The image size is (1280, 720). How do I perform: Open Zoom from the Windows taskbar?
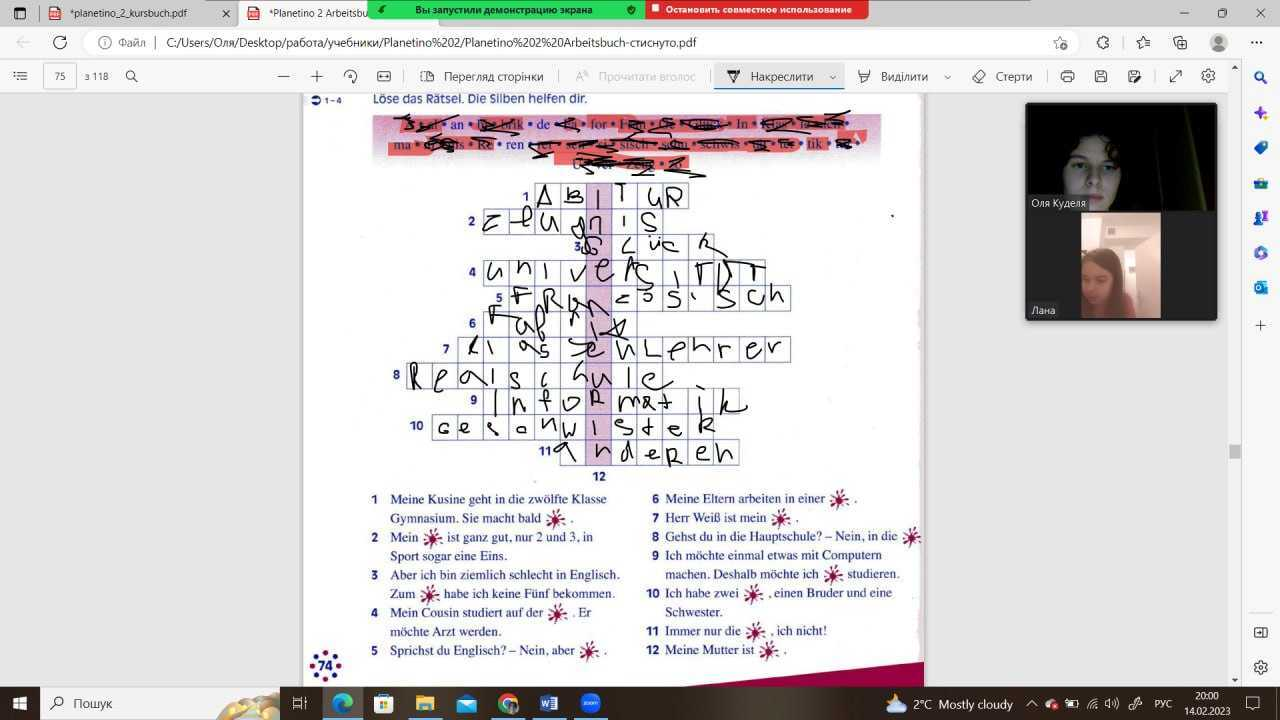(x=590, y=703)
